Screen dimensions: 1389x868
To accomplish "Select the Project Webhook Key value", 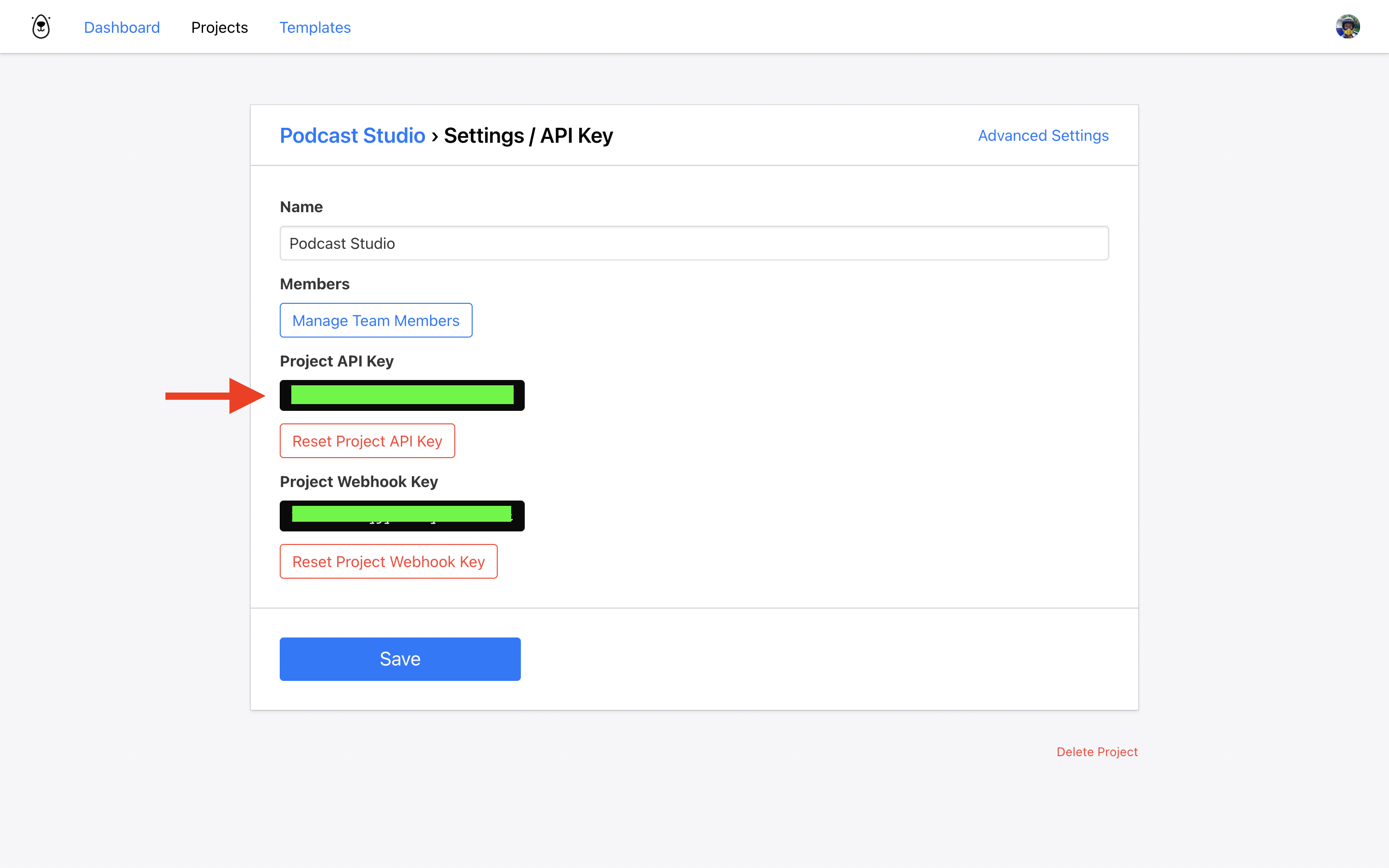I will pos(402,515).
